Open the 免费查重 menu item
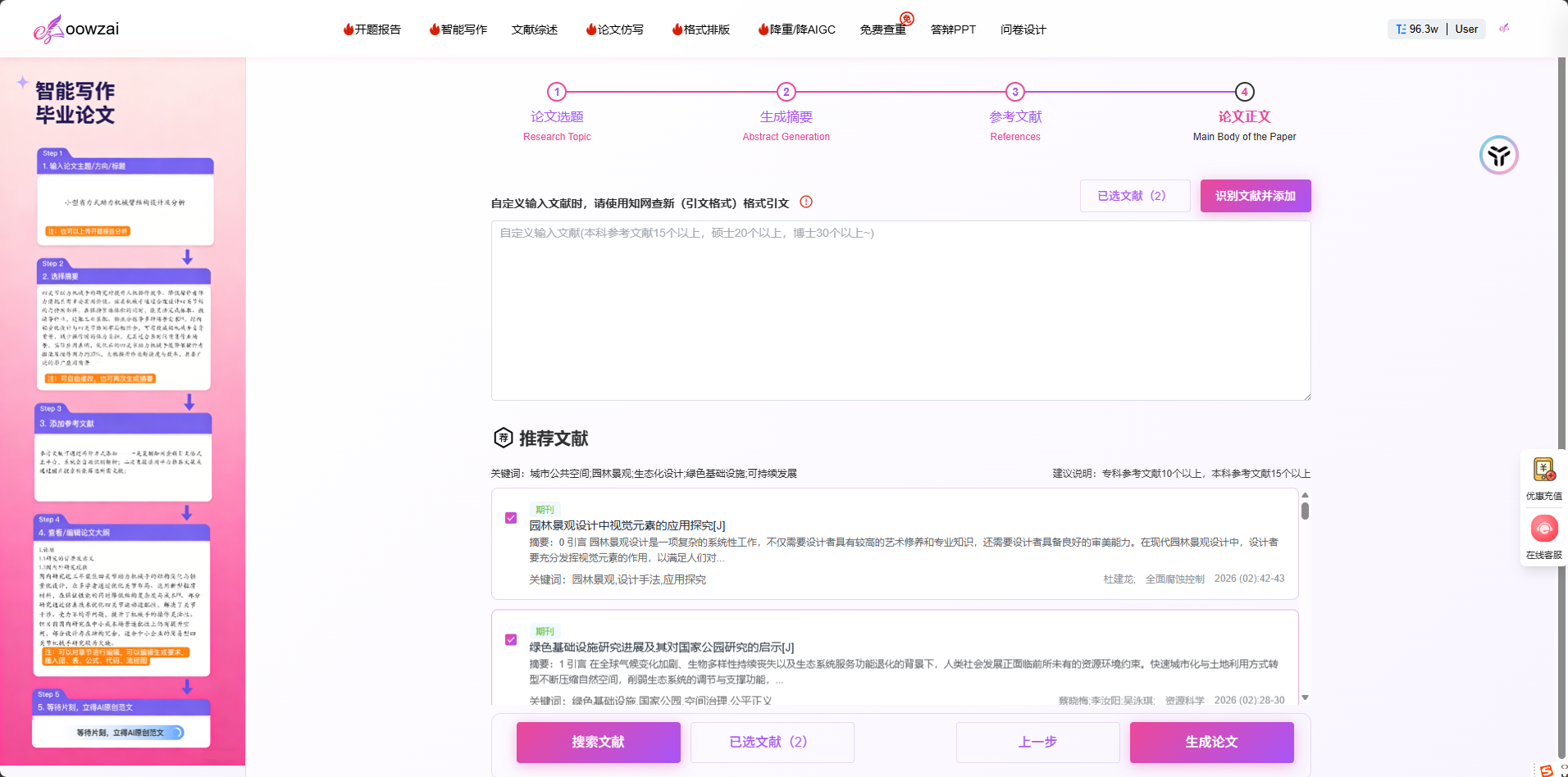Screen dimensions: 1568x777 tap(882, 29)
